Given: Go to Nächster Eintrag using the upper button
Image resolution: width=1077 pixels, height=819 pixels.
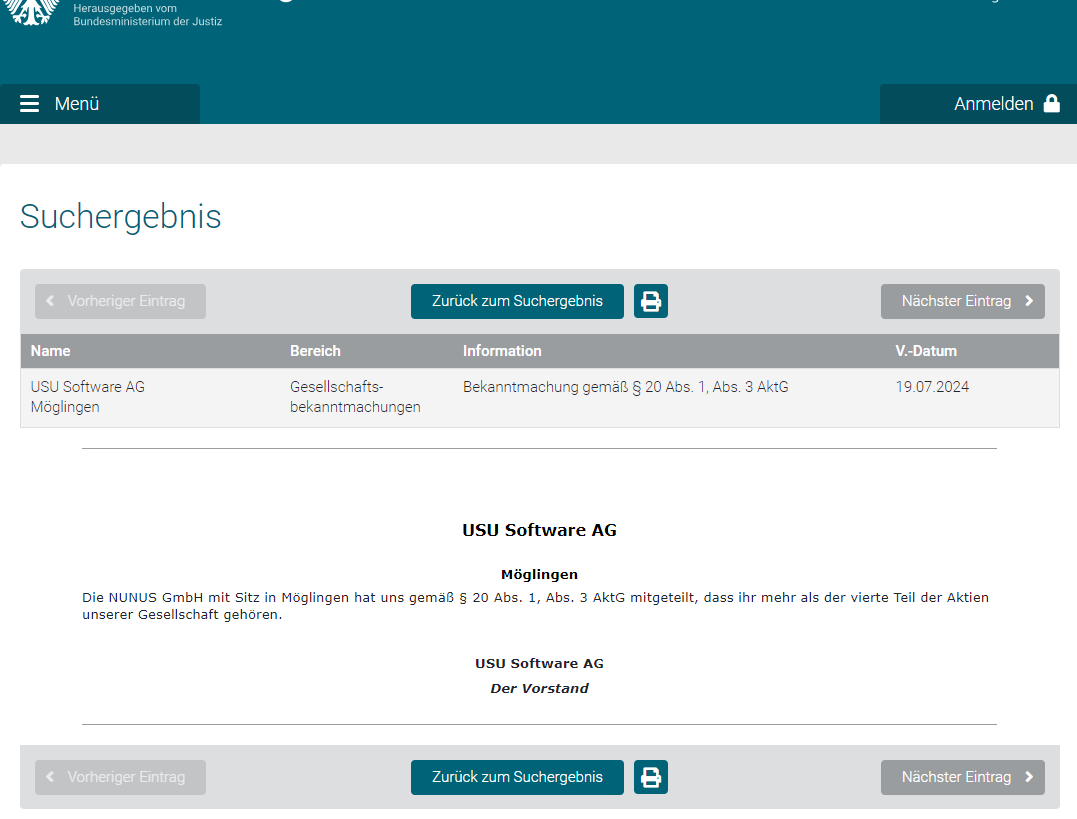Looking at the screenshot, I should coord(962,301).
